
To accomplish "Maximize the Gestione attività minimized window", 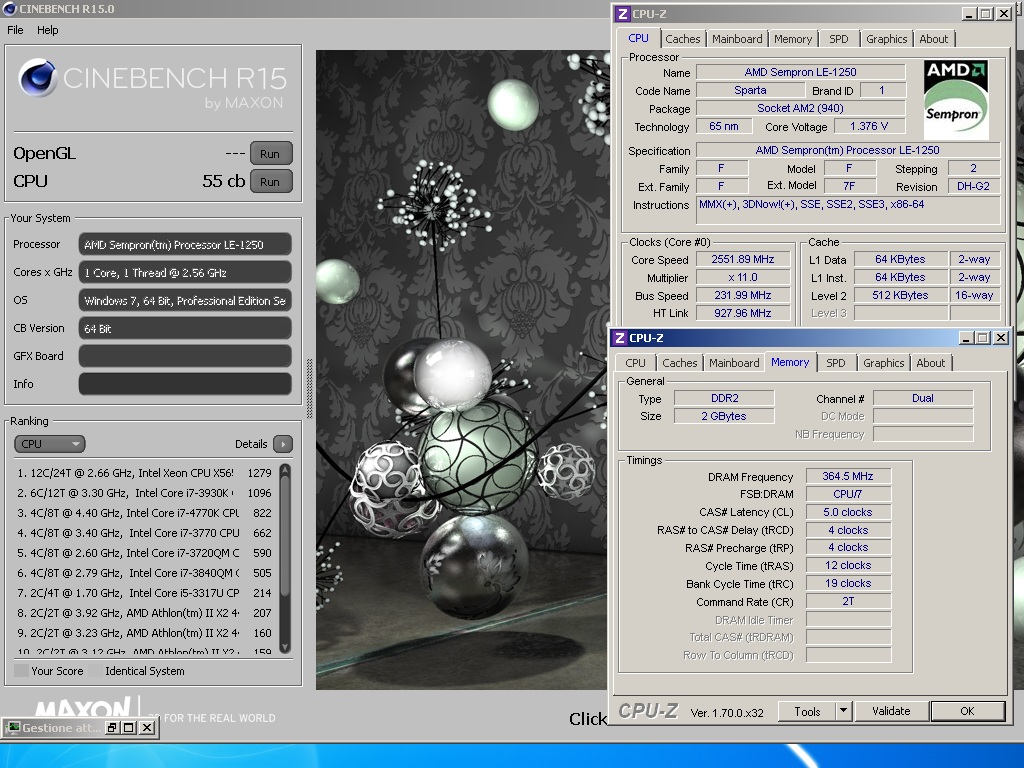I will pyautogui.click(x=129, y=728).
